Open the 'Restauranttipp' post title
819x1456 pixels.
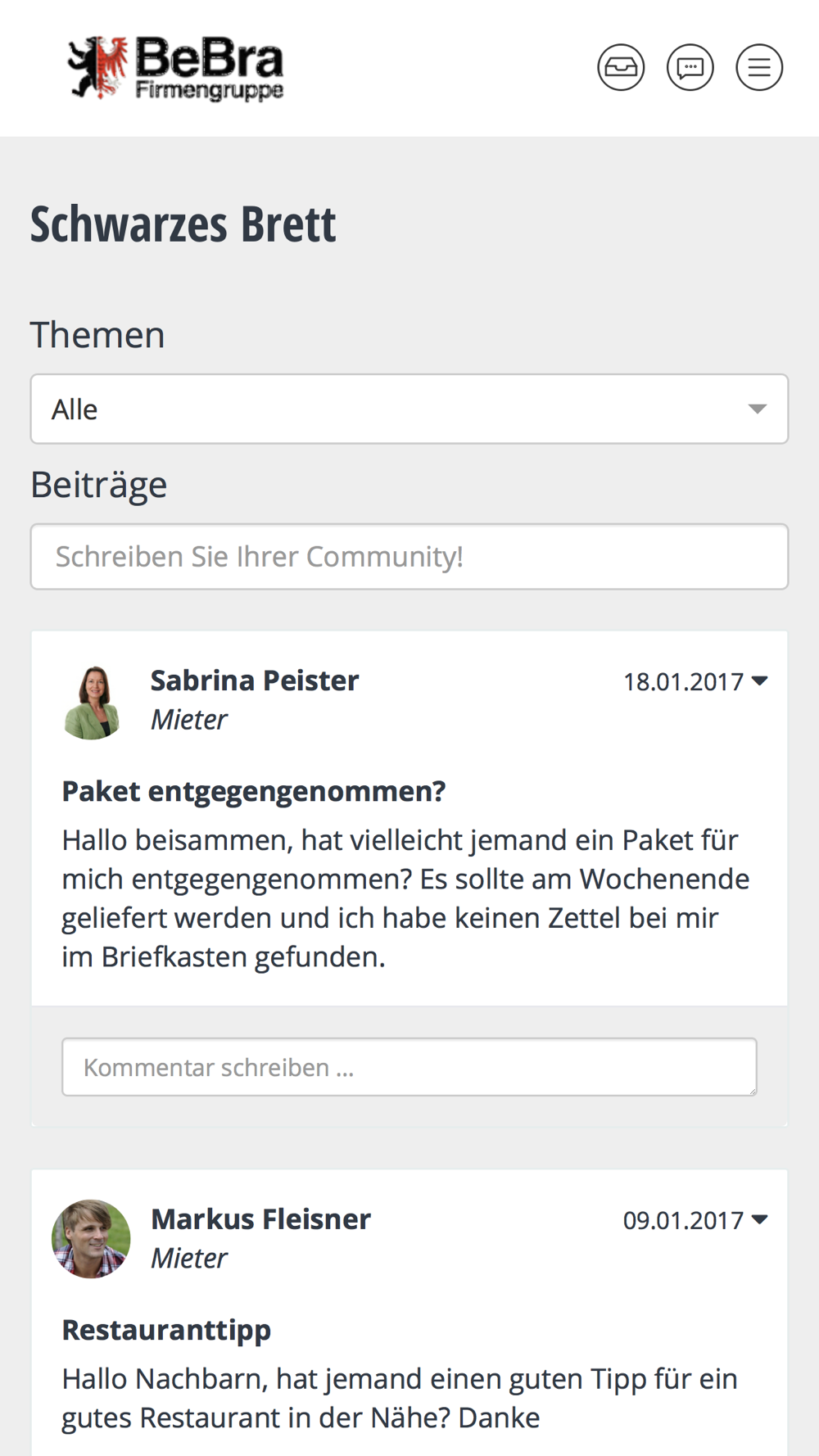click(166, 1330)
